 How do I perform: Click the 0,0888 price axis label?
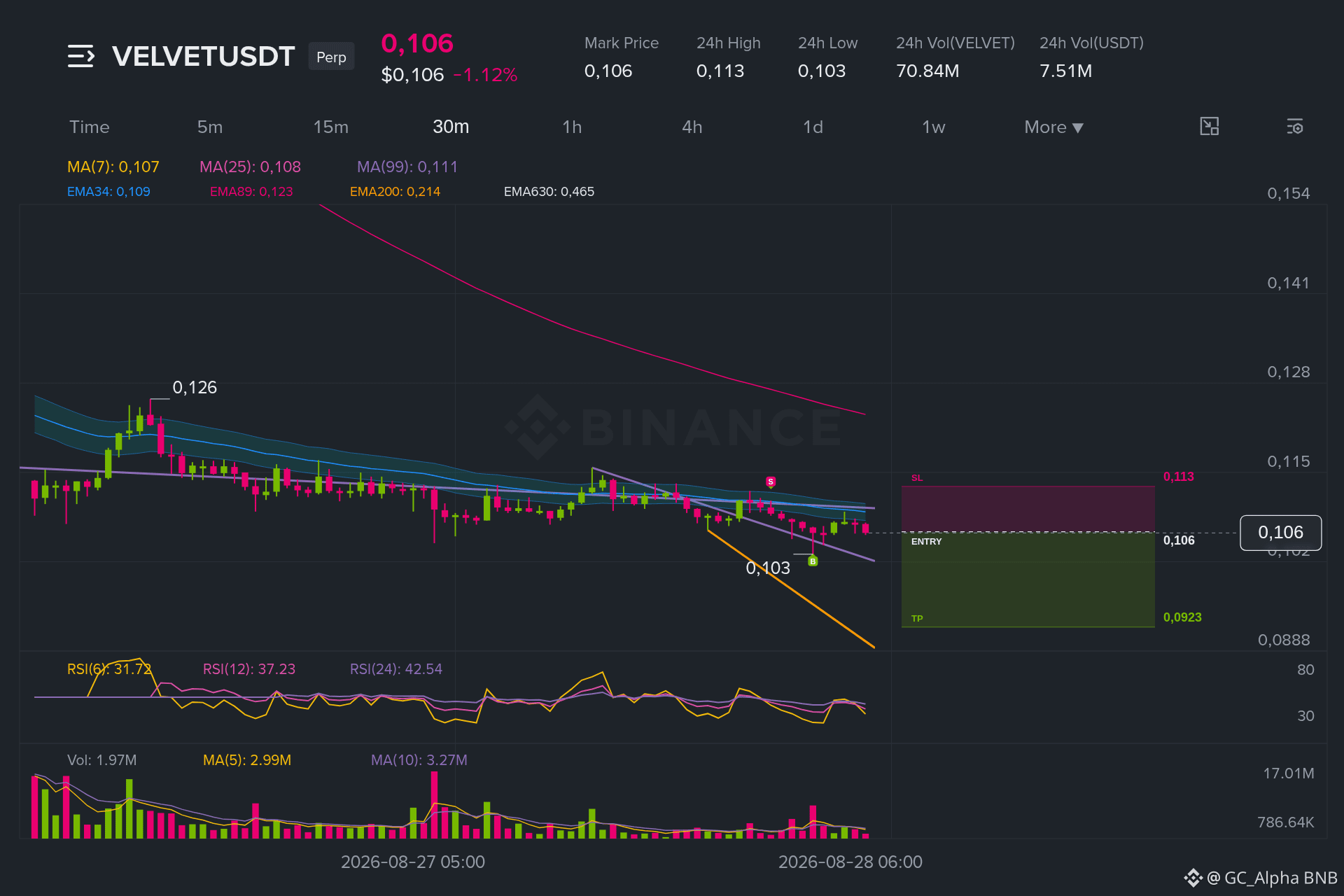(x=1284, y=640)
